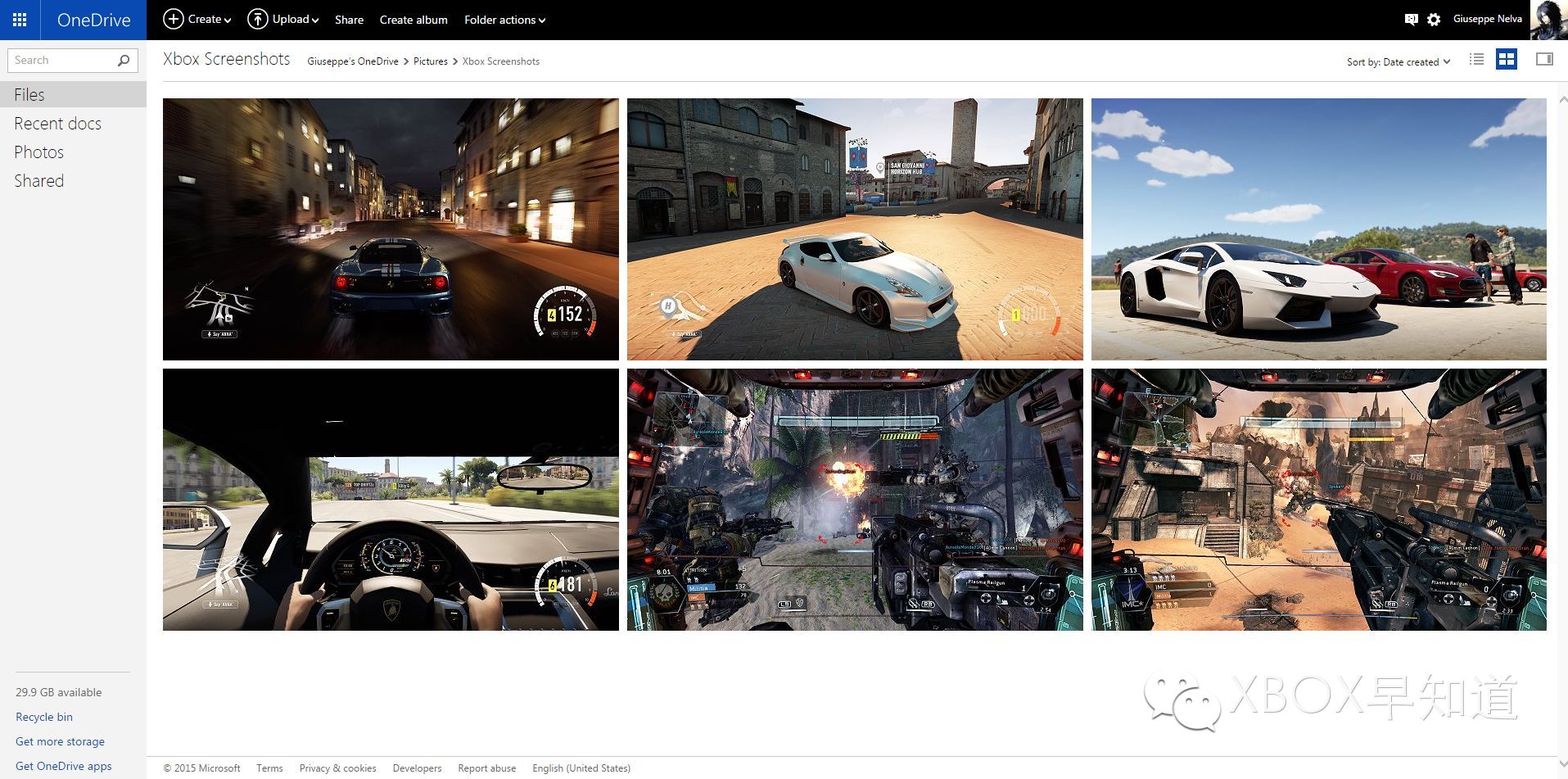Change language via English (United States) link
Viewport: 1568px width, 779px height.
coord(581,768)
